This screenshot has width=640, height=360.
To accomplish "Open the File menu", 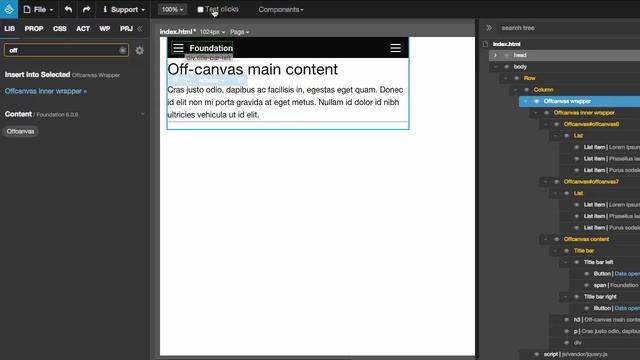I will pos(38,9).
